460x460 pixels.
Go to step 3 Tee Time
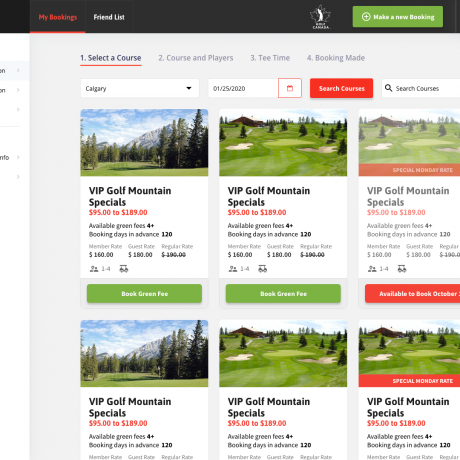[270, 58]
